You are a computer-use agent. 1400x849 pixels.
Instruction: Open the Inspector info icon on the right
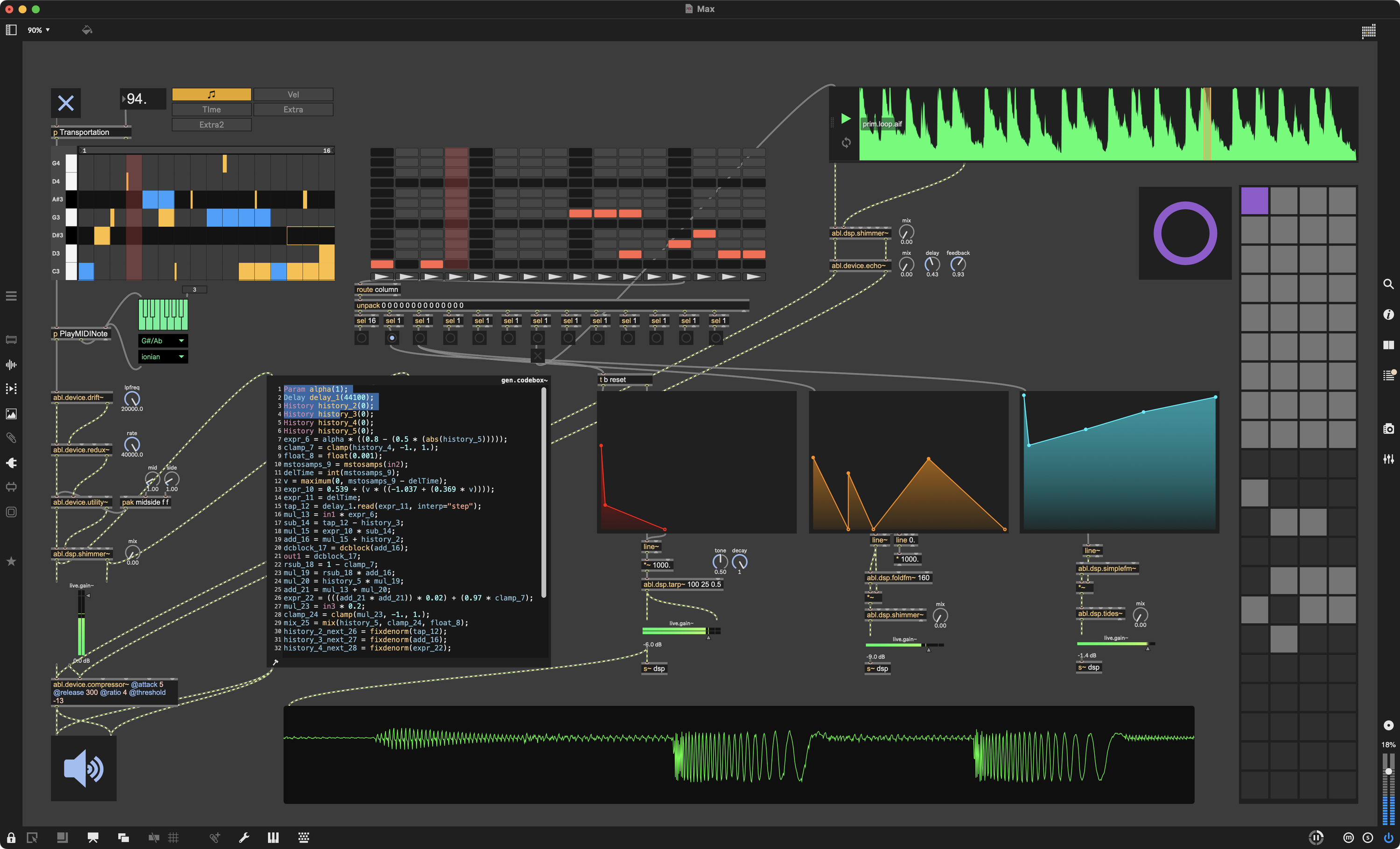click(1389, 314)
